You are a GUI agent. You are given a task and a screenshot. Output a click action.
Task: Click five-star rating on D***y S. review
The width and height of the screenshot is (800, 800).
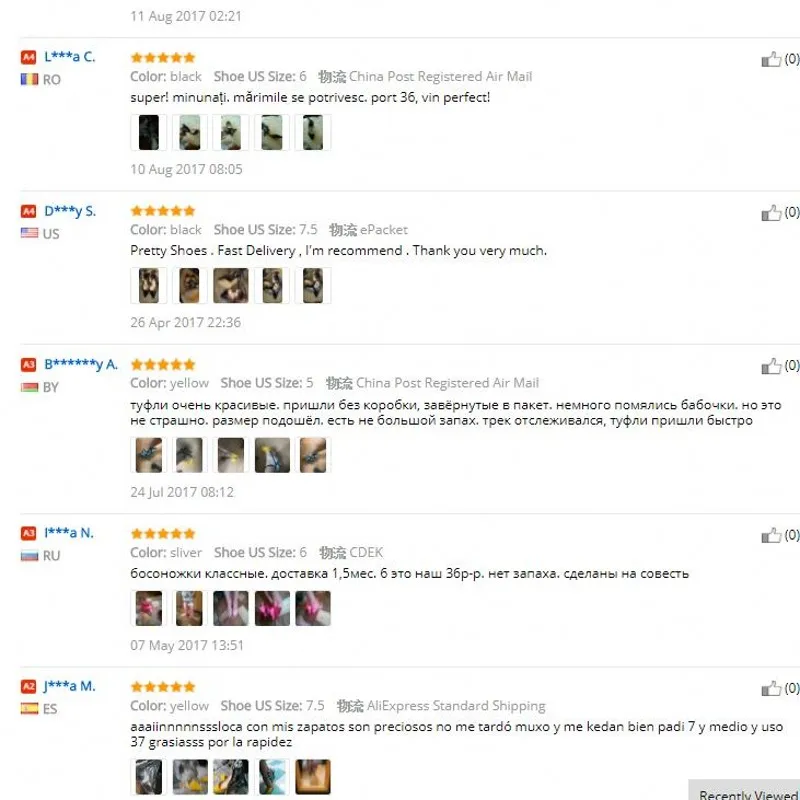point(163,211)
